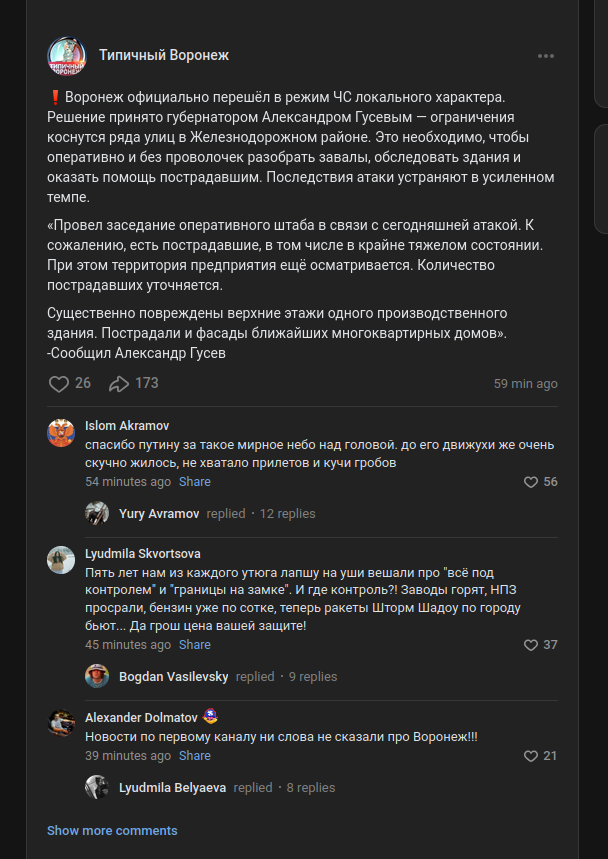This screenshot has width=608, height=859.
Task: Click badge icon next to Alexander Dolmatov
Action: click(210, 717)
